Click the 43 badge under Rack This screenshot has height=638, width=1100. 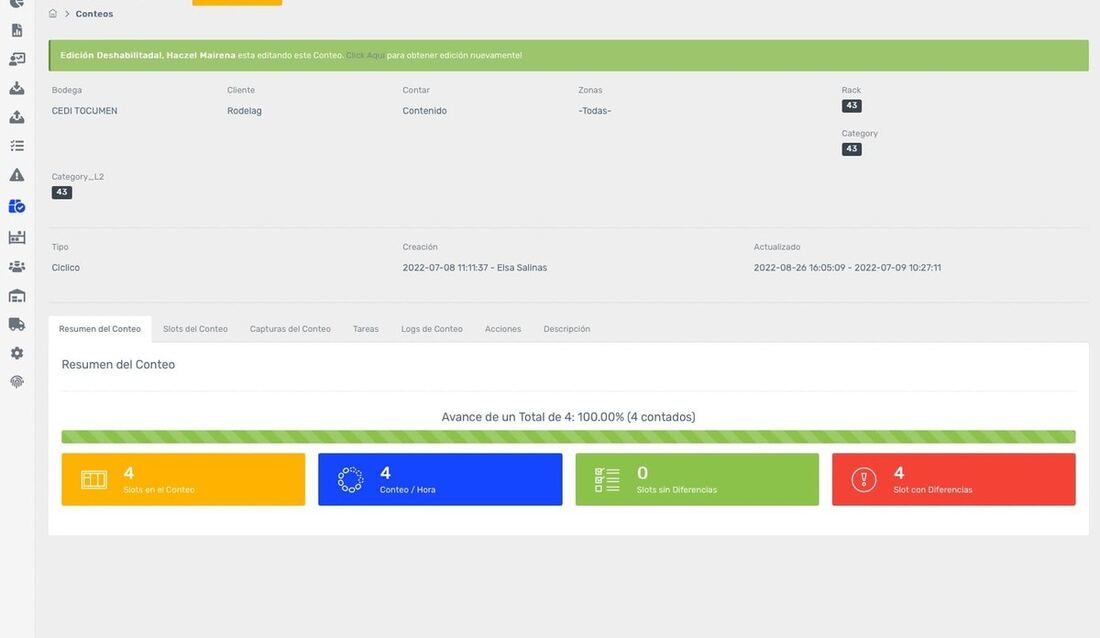click(852, 106)
